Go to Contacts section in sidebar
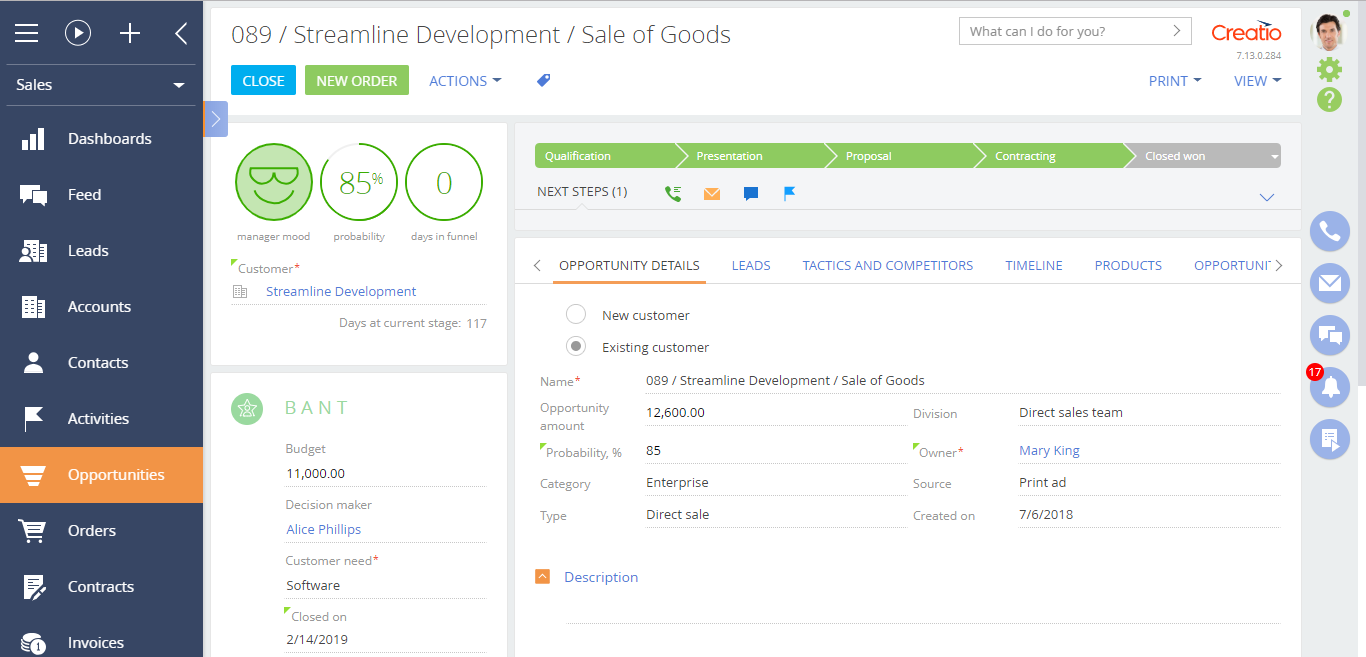Image resolution: width=1366 pixels, height=657 pixels. click(x=101, y=363)
